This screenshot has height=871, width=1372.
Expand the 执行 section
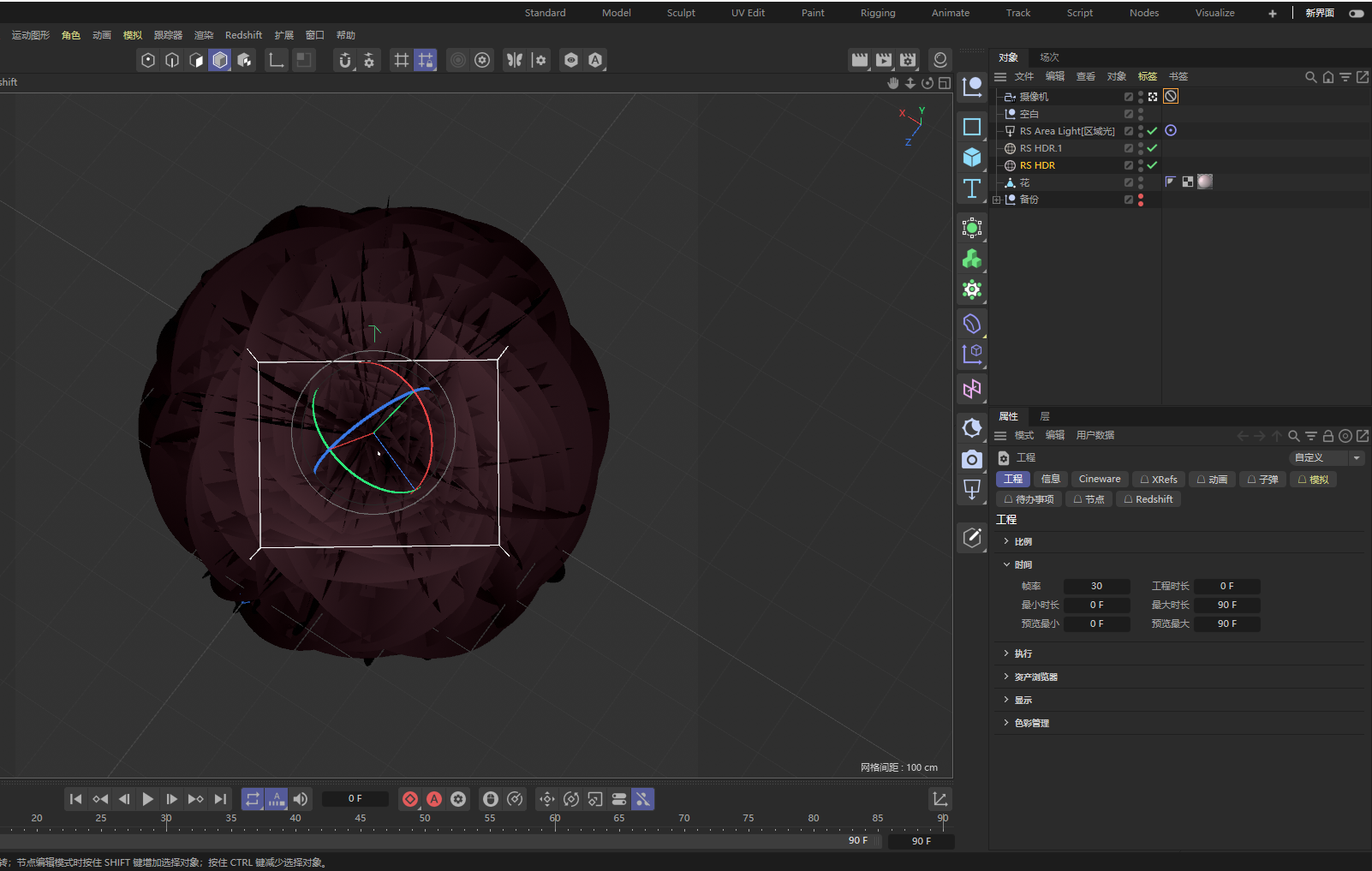pos(1006,653)
